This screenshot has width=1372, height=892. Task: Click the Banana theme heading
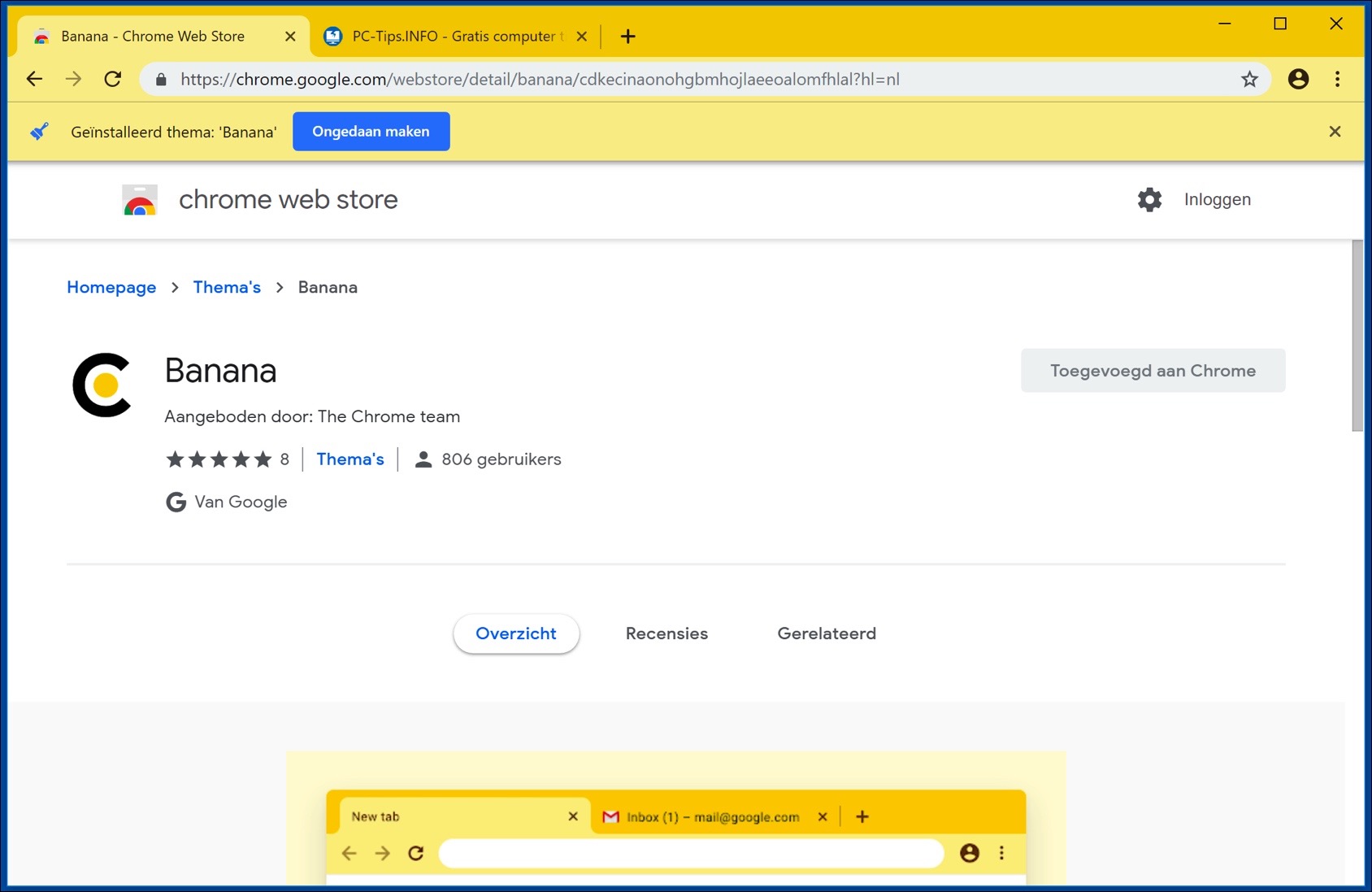[220, 371]
